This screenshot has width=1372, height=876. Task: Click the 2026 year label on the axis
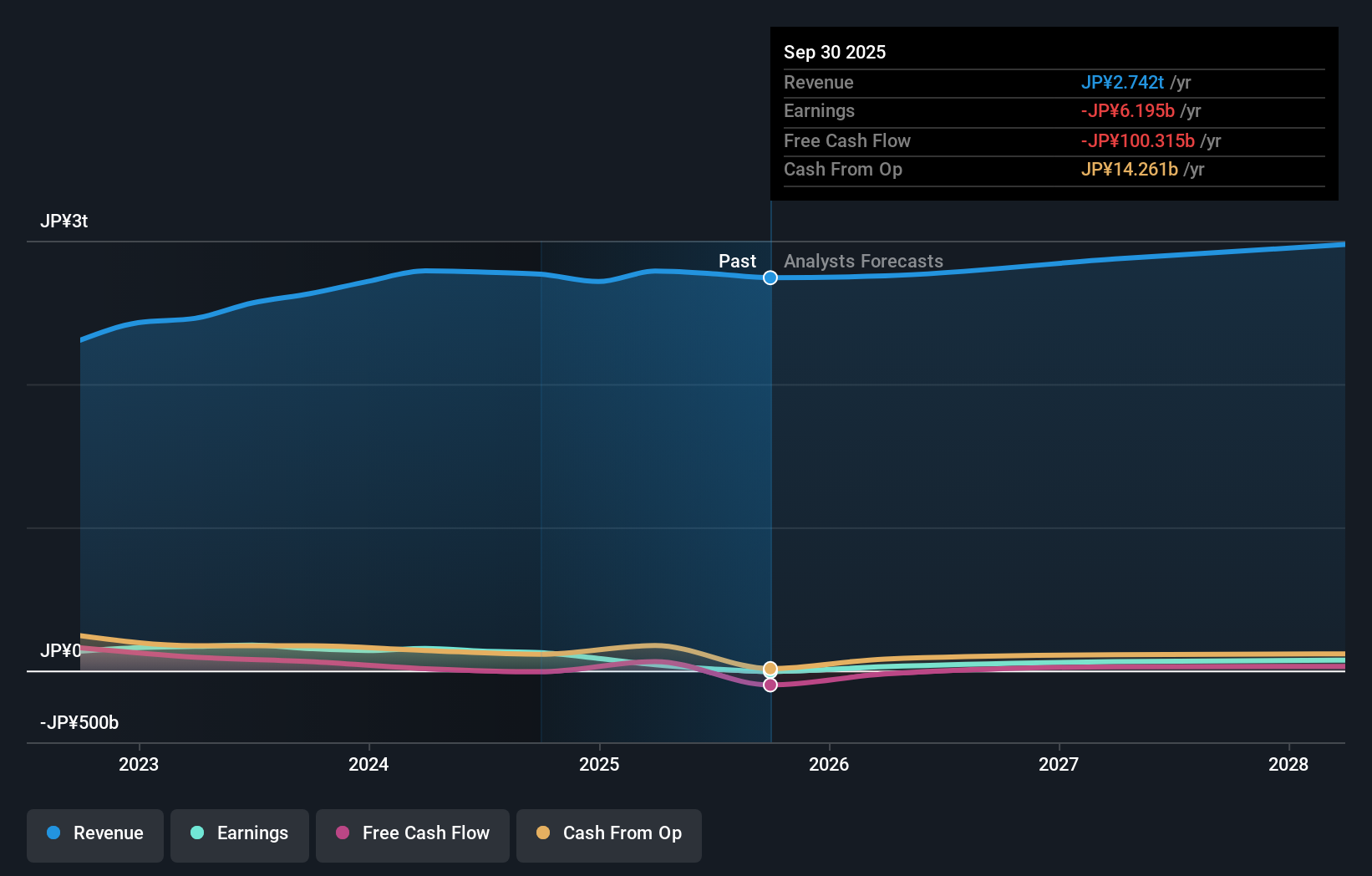(x=829, y=764)
